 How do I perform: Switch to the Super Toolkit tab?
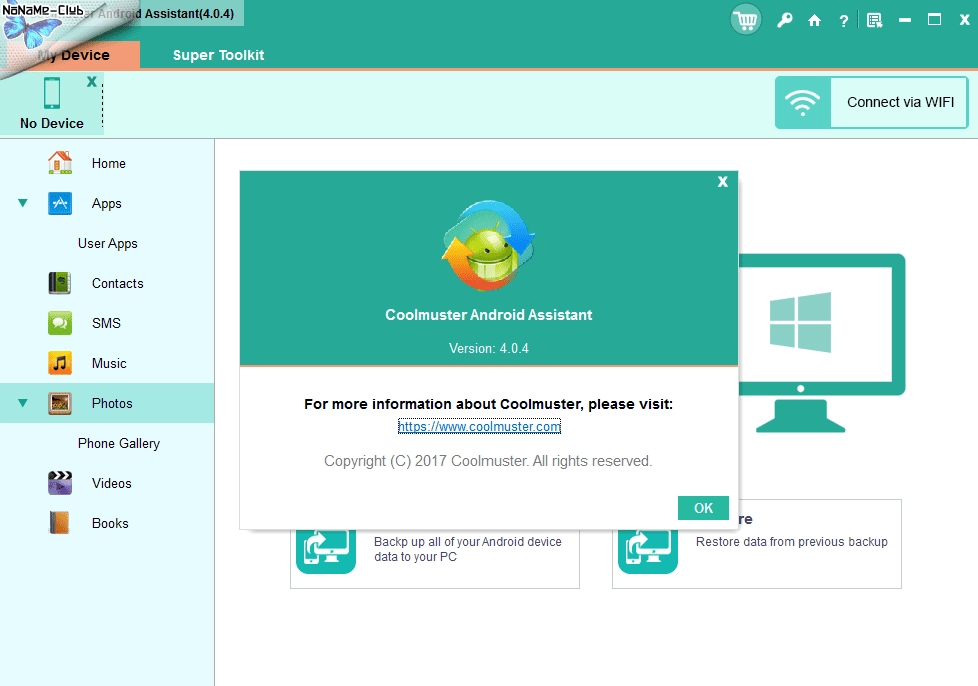tap(218, 55)
